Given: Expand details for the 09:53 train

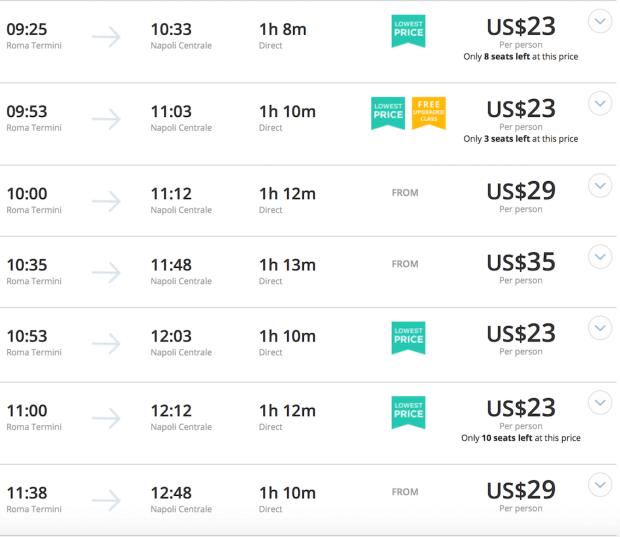Looking at the screenshot, I should click(x=600, y=104).
